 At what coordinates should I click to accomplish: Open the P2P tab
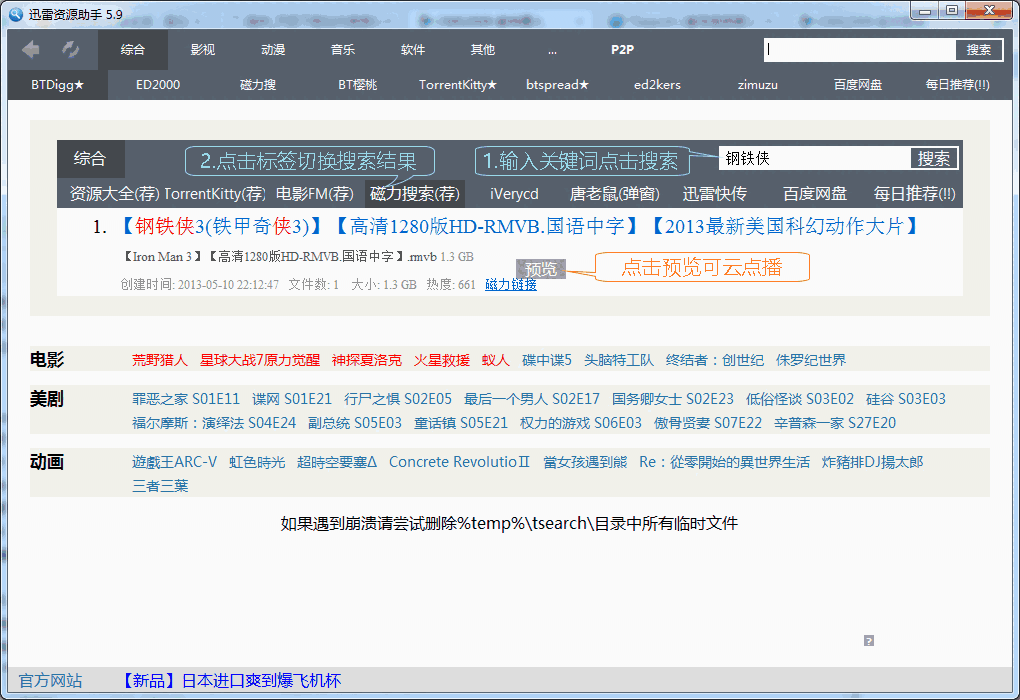point(623,50)
